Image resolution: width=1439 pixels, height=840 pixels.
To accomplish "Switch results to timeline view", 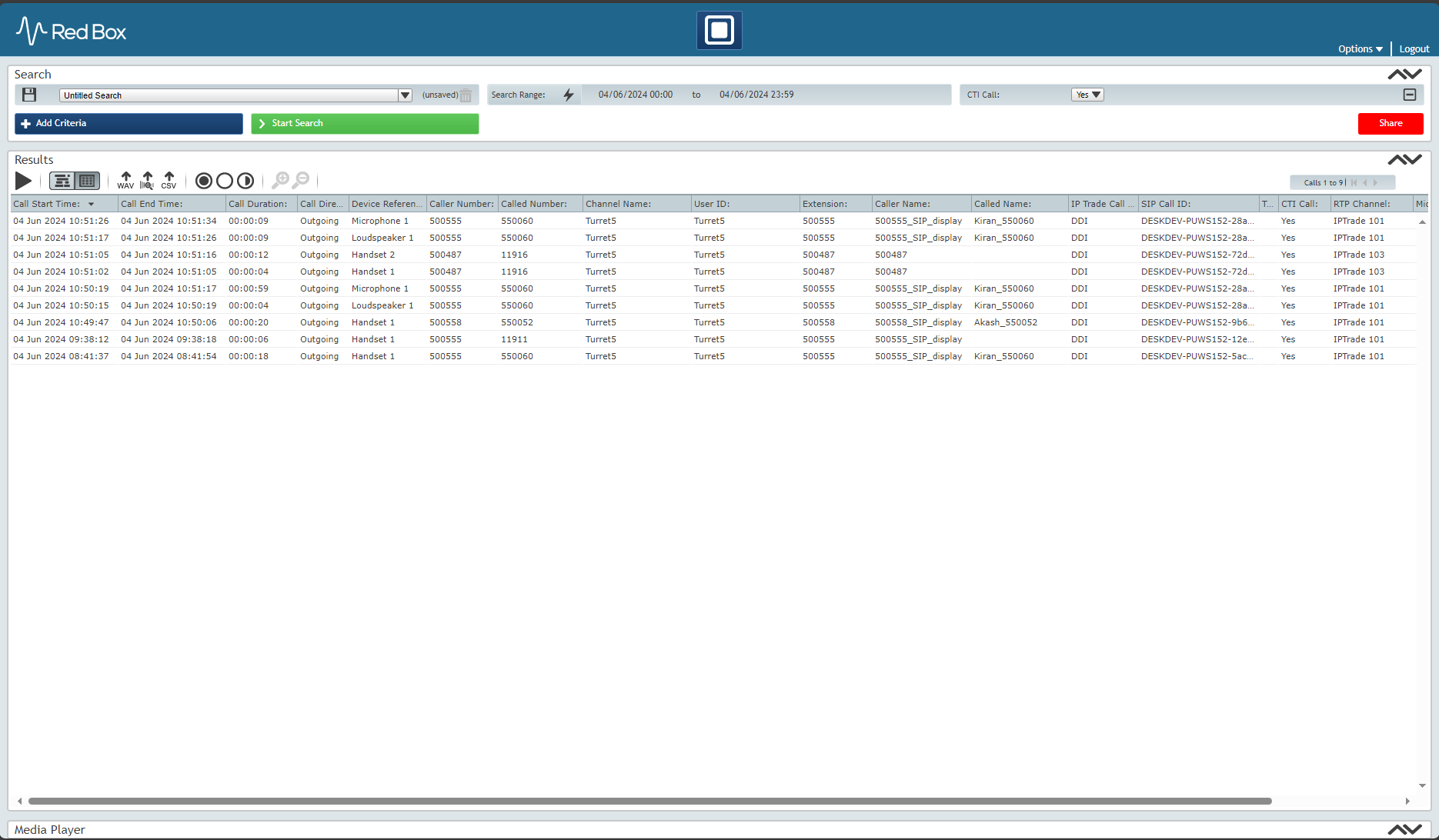I will point(62,181).
